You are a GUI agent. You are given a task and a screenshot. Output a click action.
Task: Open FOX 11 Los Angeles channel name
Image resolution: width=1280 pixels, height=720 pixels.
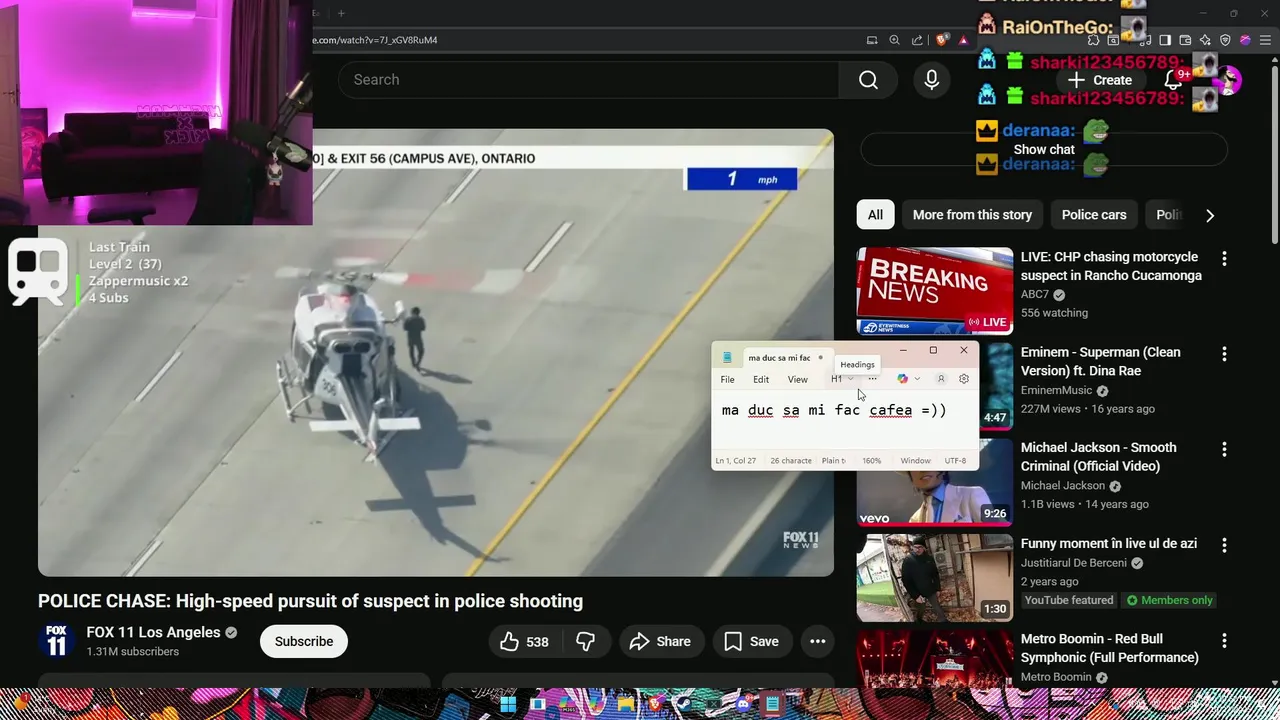pyautogui.click(x=153, y=632)
